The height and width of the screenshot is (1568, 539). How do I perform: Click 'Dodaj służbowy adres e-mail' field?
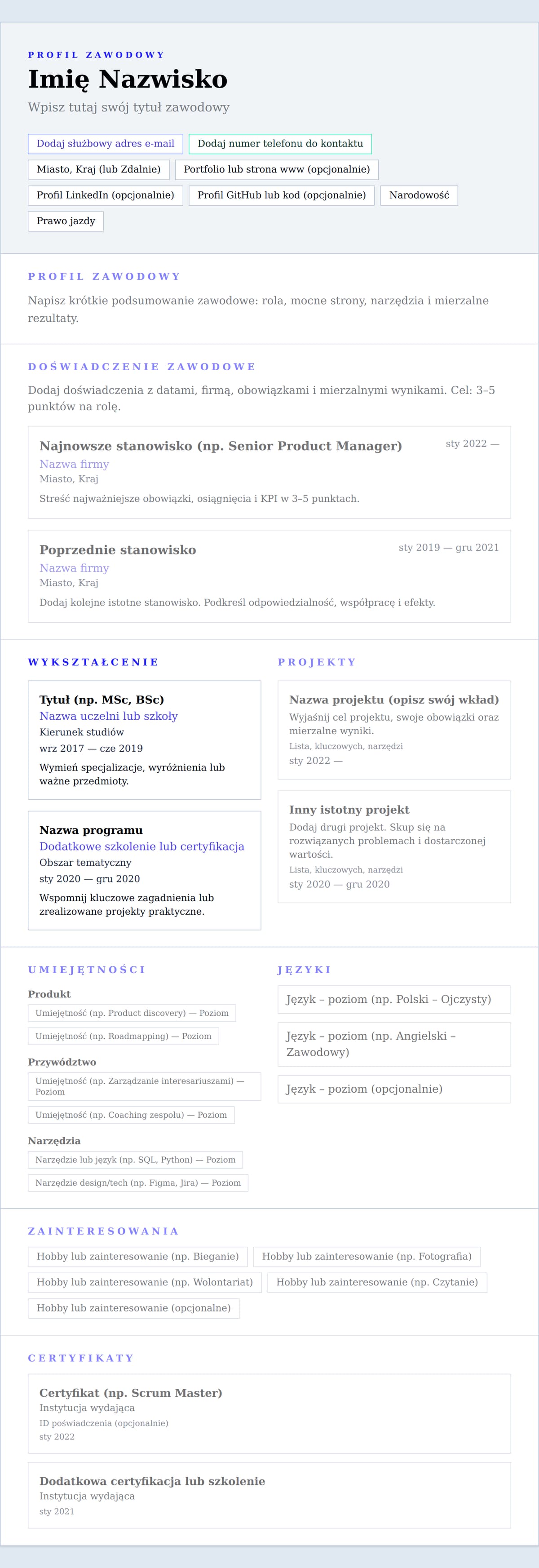(x=105, y=144)
